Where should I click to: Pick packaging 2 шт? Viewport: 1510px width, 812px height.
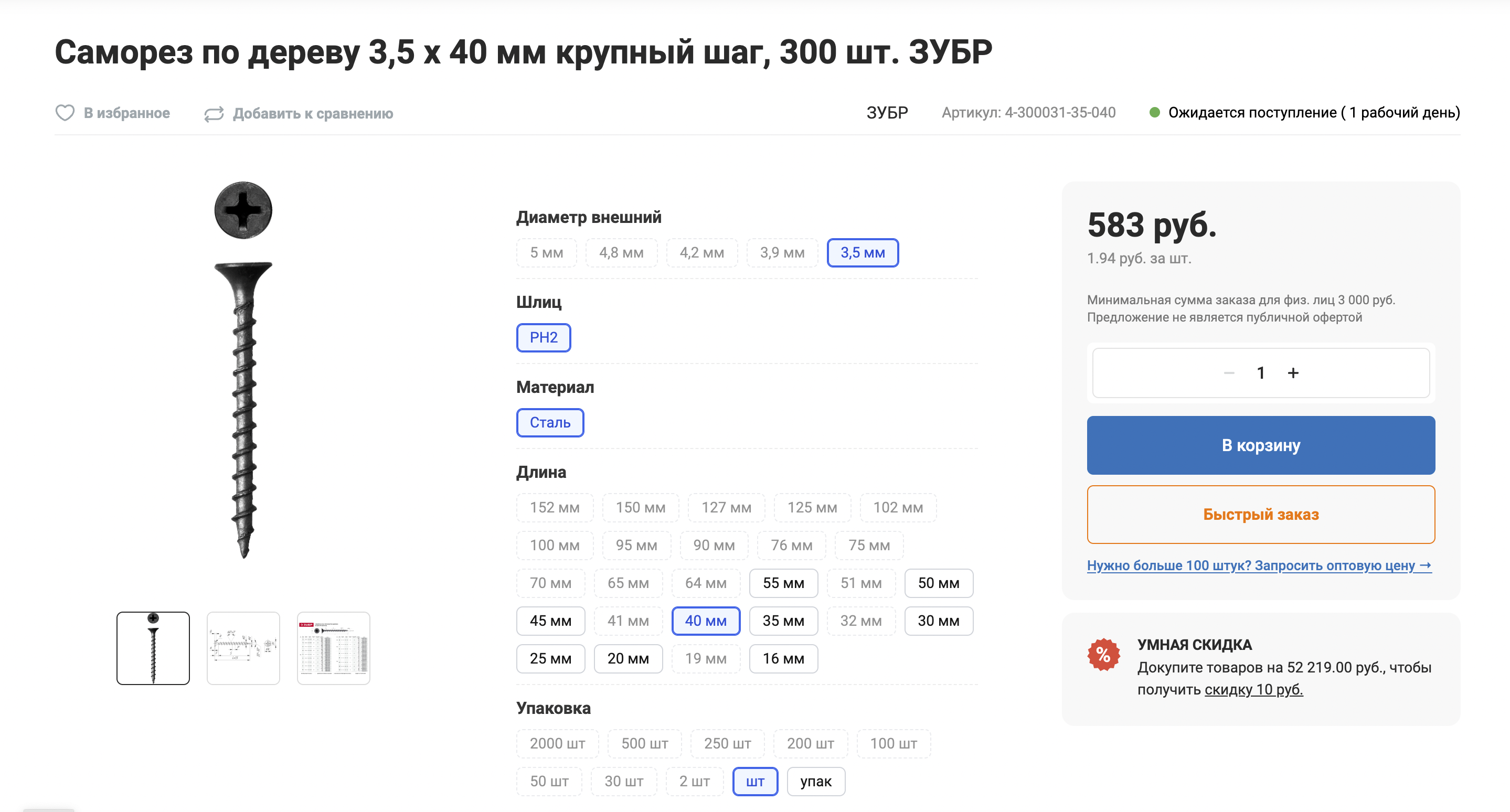tap(695, 782)
